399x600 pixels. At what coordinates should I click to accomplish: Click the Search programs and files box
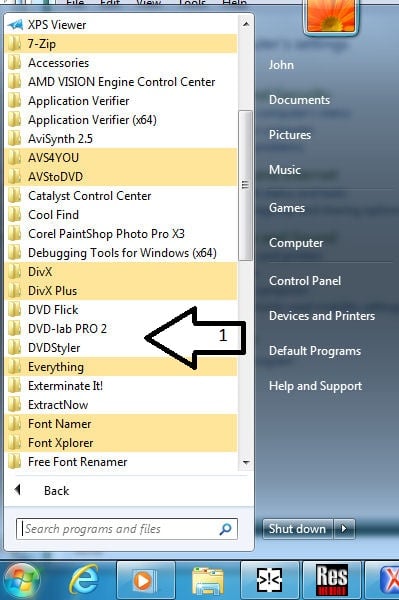(127, 529)
